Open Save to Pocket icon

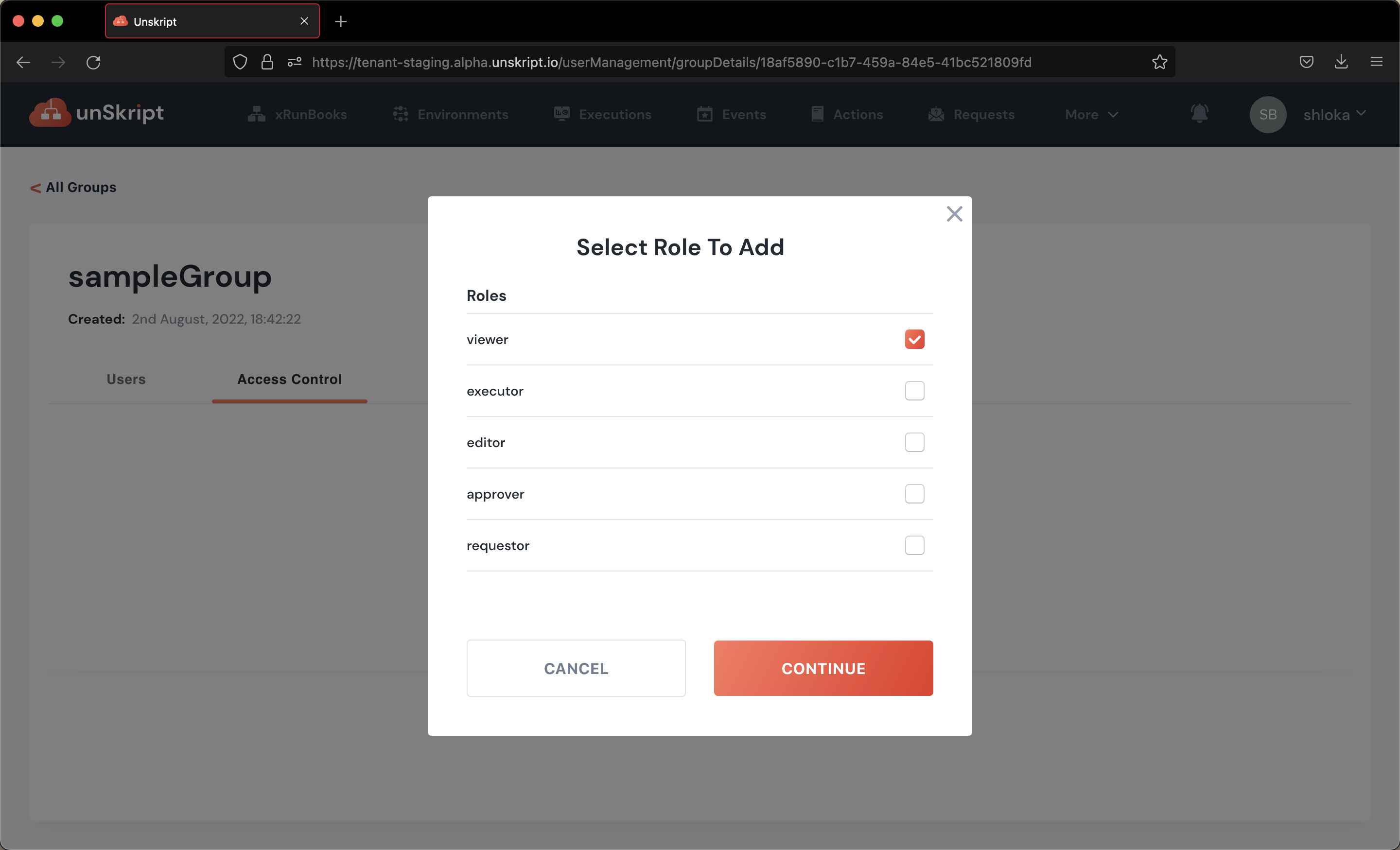click(1306, 62)
